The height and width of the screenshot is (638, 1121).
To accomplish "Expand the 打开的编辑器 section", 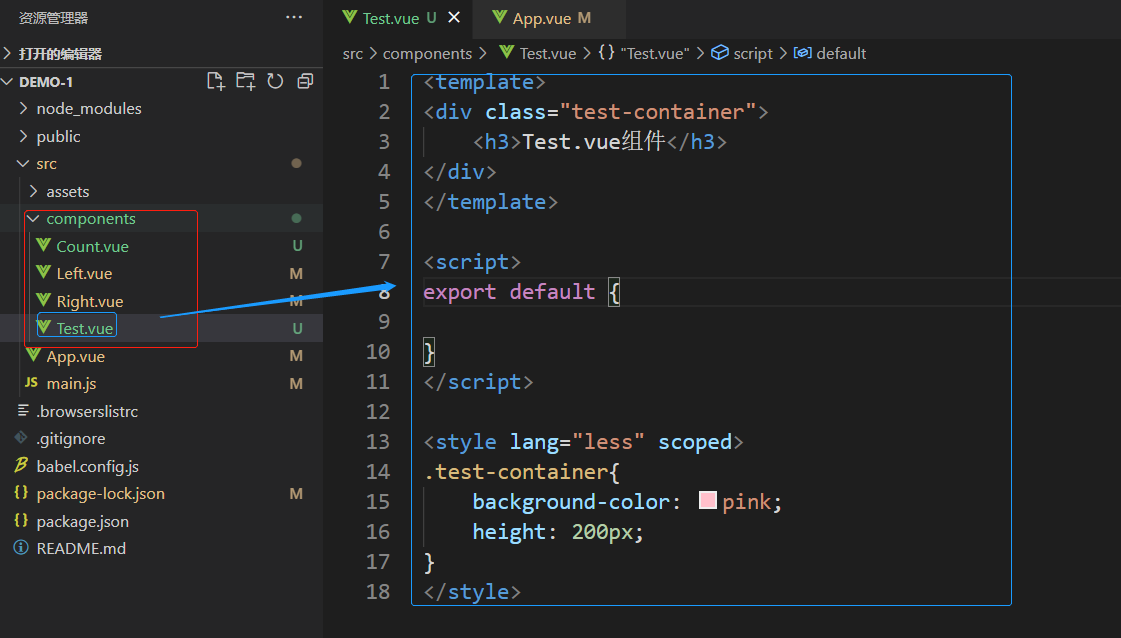I will [x=9, y=54].
